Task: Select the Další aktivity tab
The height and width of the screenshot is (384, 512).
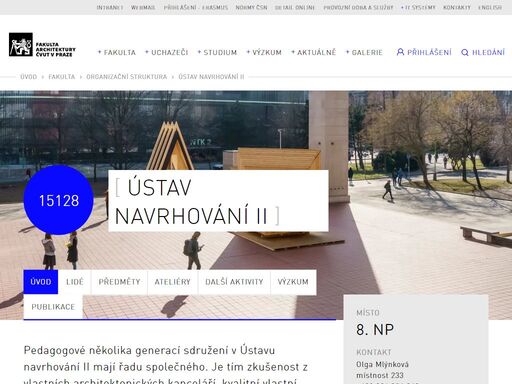Action: [234, 282]
